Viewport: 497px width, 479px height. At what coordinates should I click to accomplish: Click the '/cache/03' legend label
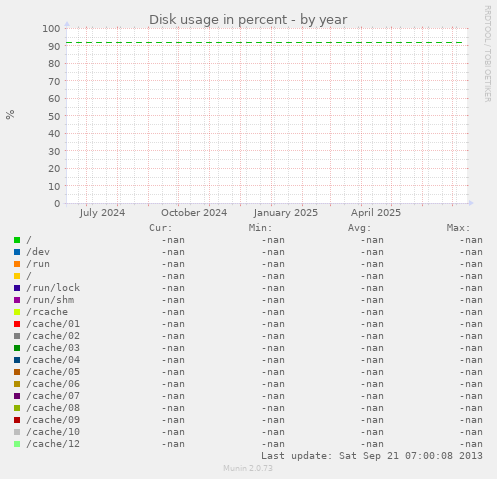(x=53, y=348)
